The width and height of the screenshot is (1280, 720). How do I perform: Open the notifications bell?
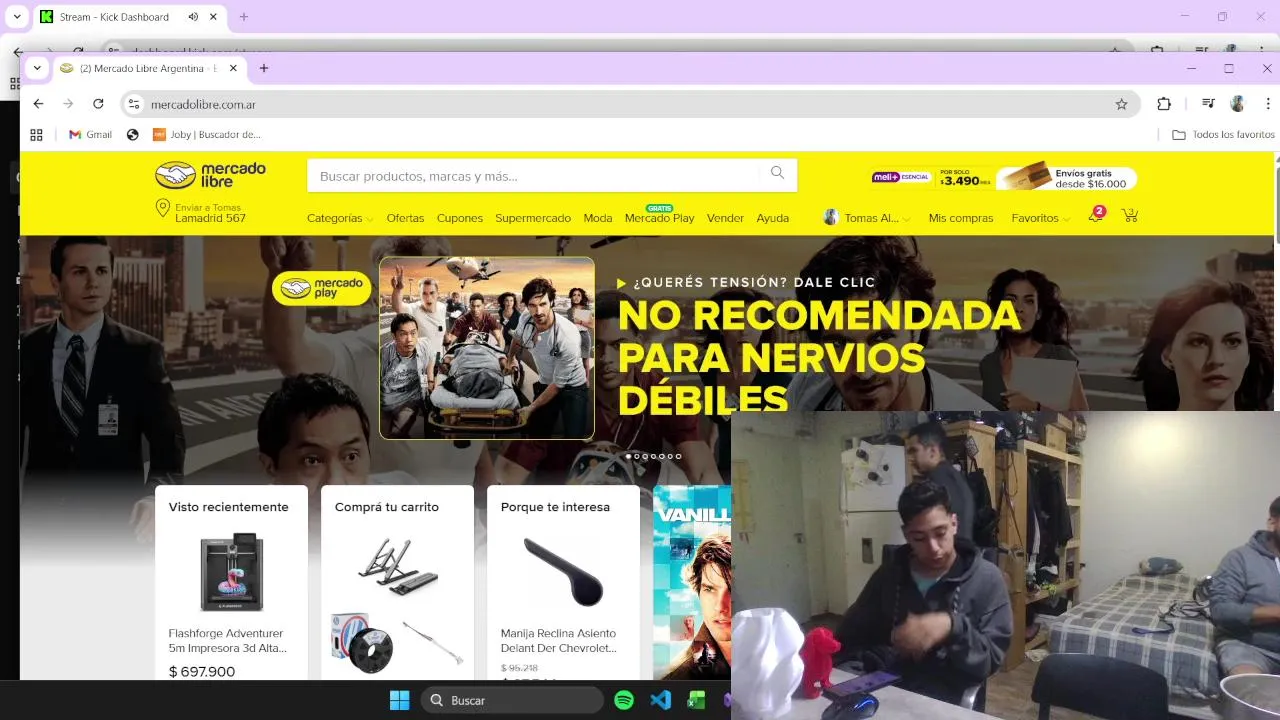tap(1095, 216)
